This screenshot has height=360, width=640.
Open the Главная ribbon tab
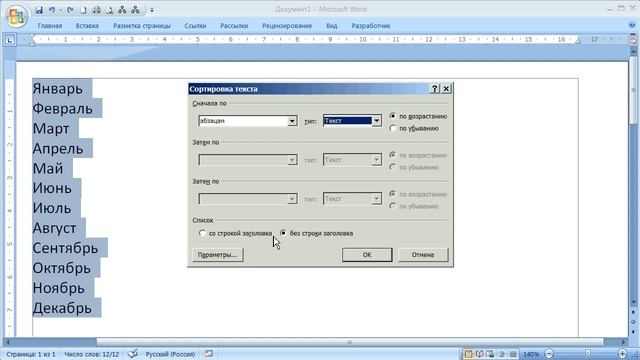[x=50, y=26]
